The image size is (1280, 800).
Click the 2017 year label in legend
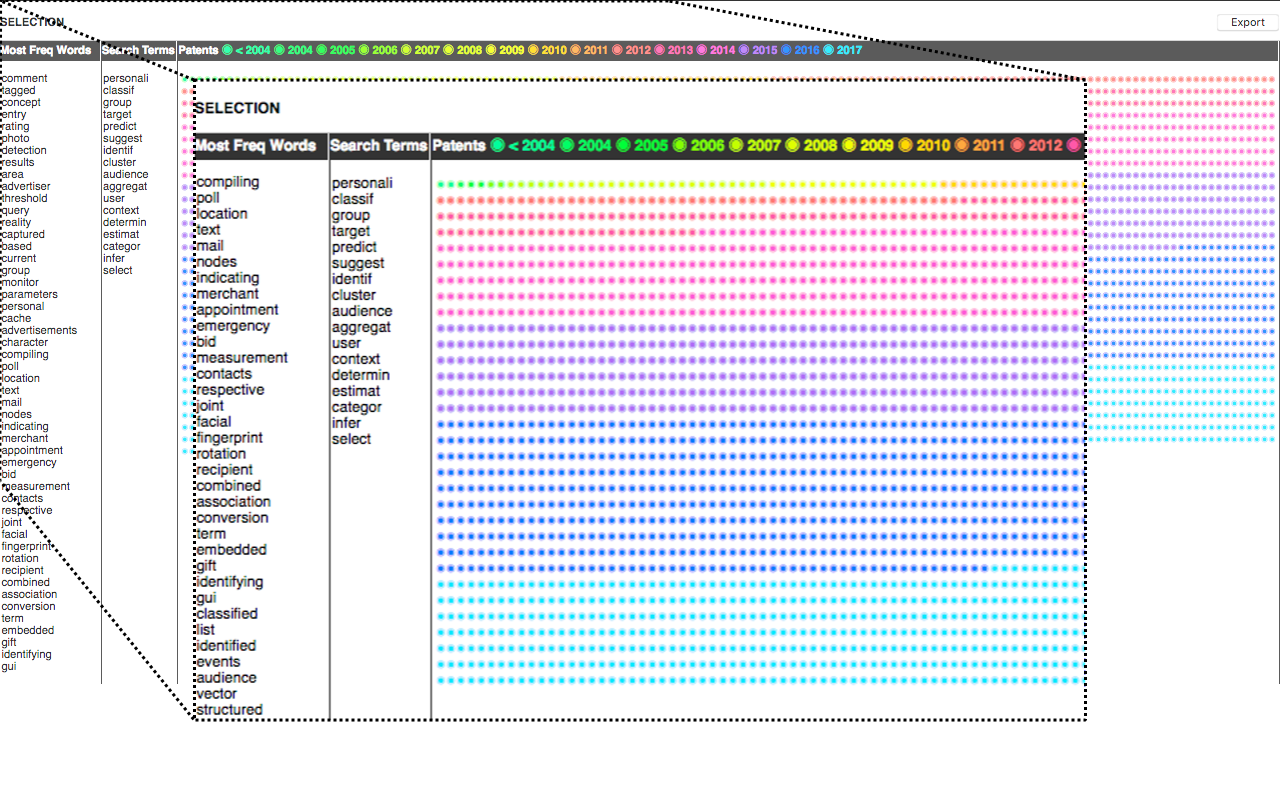coord(849,50)
